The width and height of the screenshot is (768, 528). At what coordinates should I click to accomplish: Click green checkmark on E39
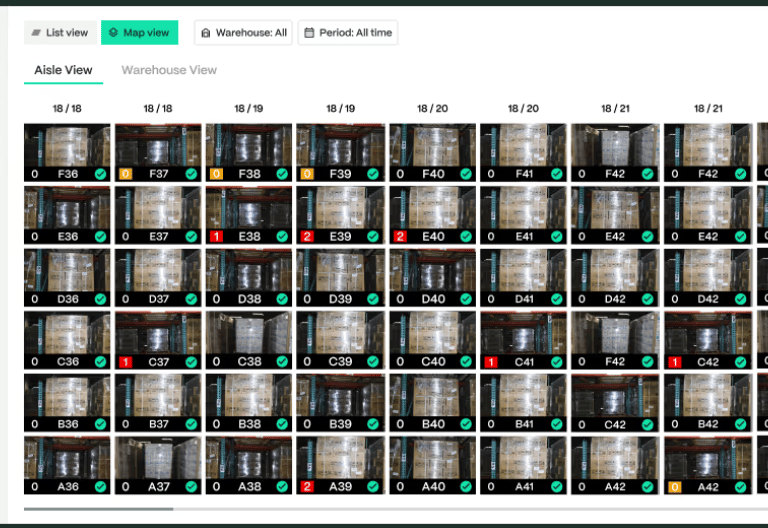tap(373, 237)
